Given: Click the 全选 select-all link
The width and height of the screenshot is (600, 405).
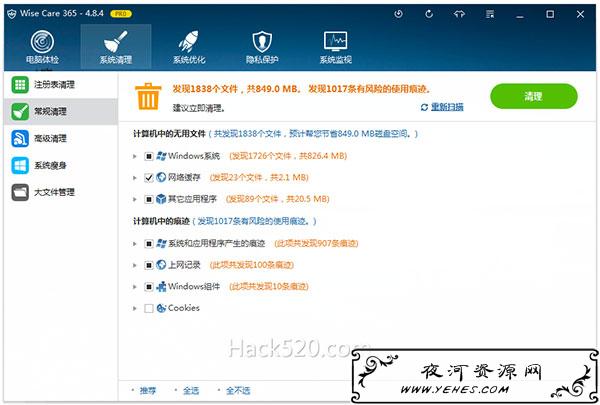Looking at the screenshot, I should point(191,390).
